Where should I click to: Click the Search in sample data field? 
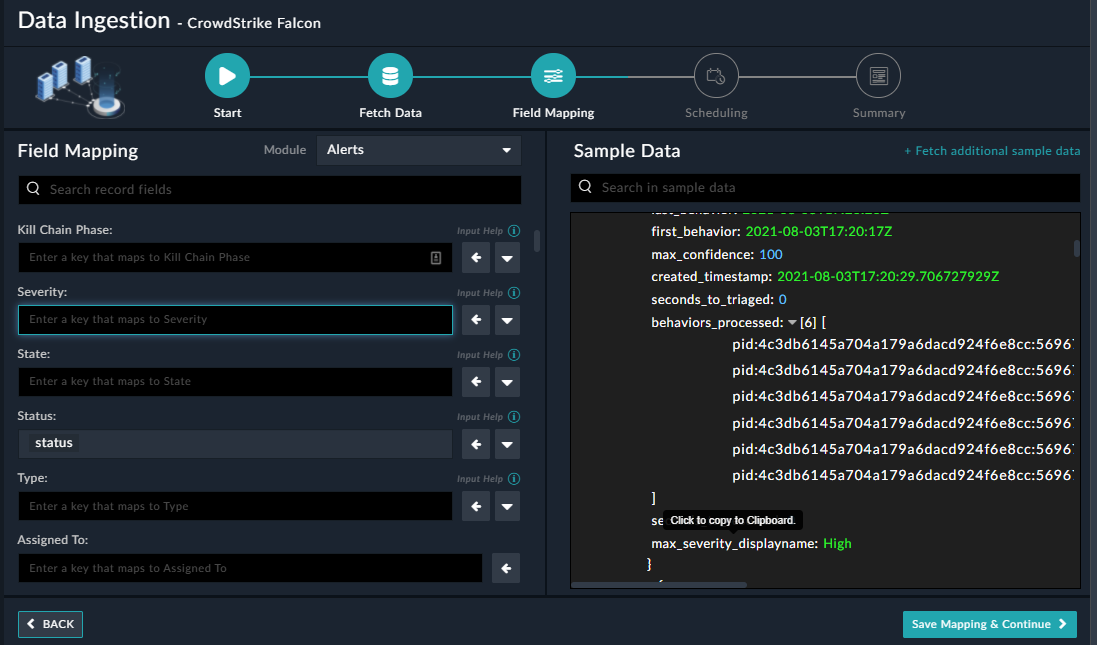pos(825,187)
